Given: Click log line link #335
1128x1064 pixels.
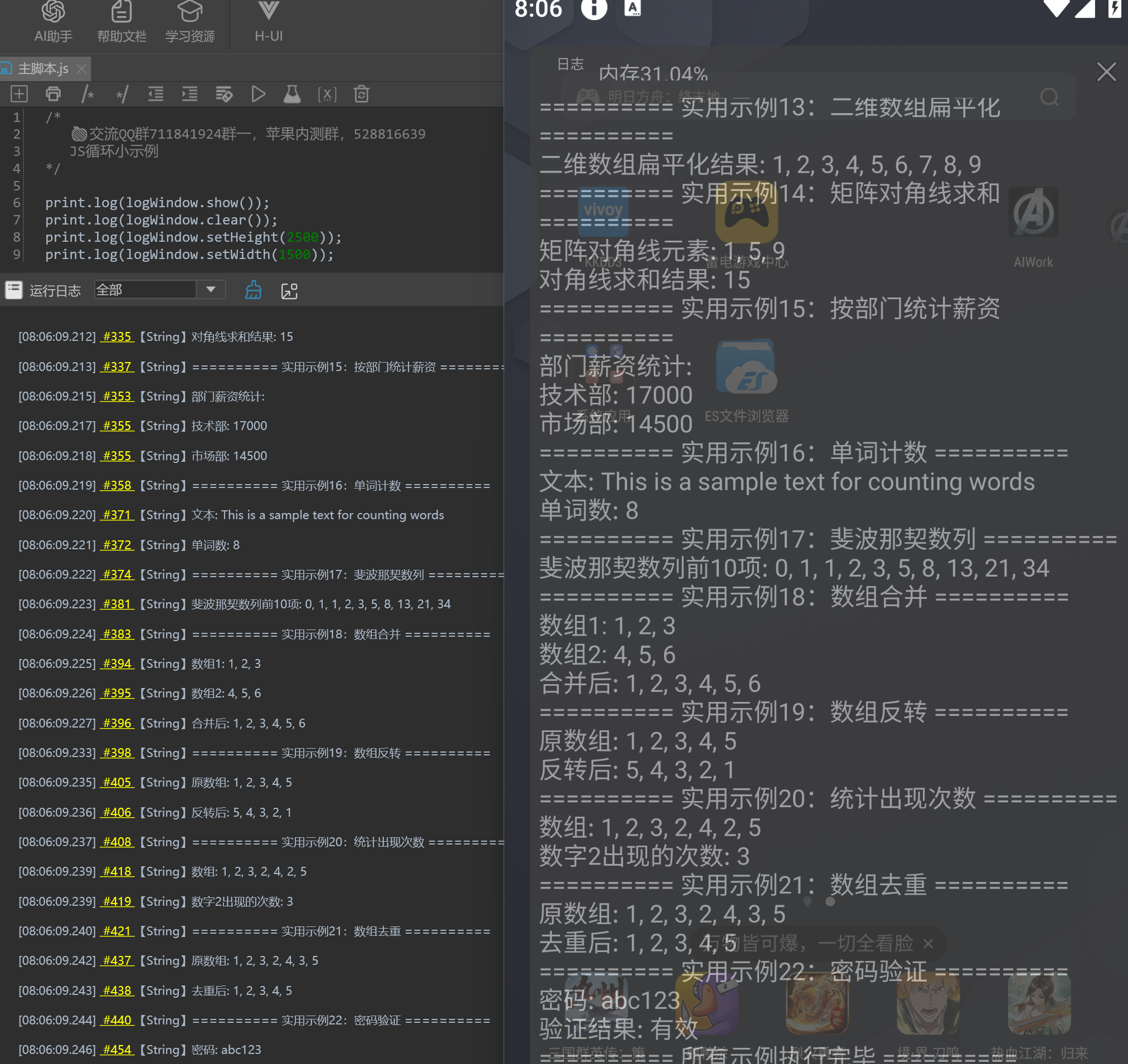Looking at the screenshot, I should click(x=118, y=337).
